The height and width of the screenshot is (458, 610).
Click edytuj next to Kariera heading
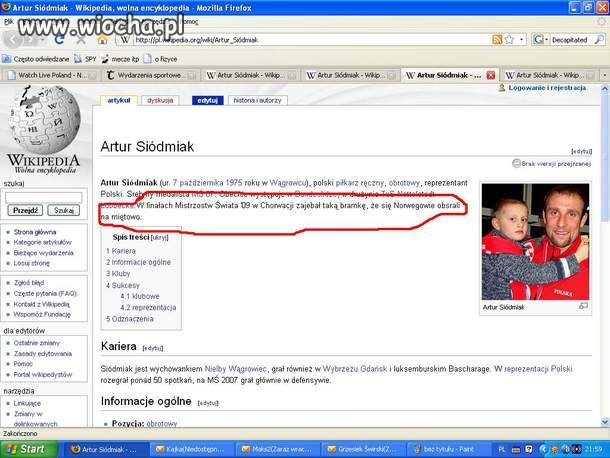pyautogui.click(x=152, y=348)
